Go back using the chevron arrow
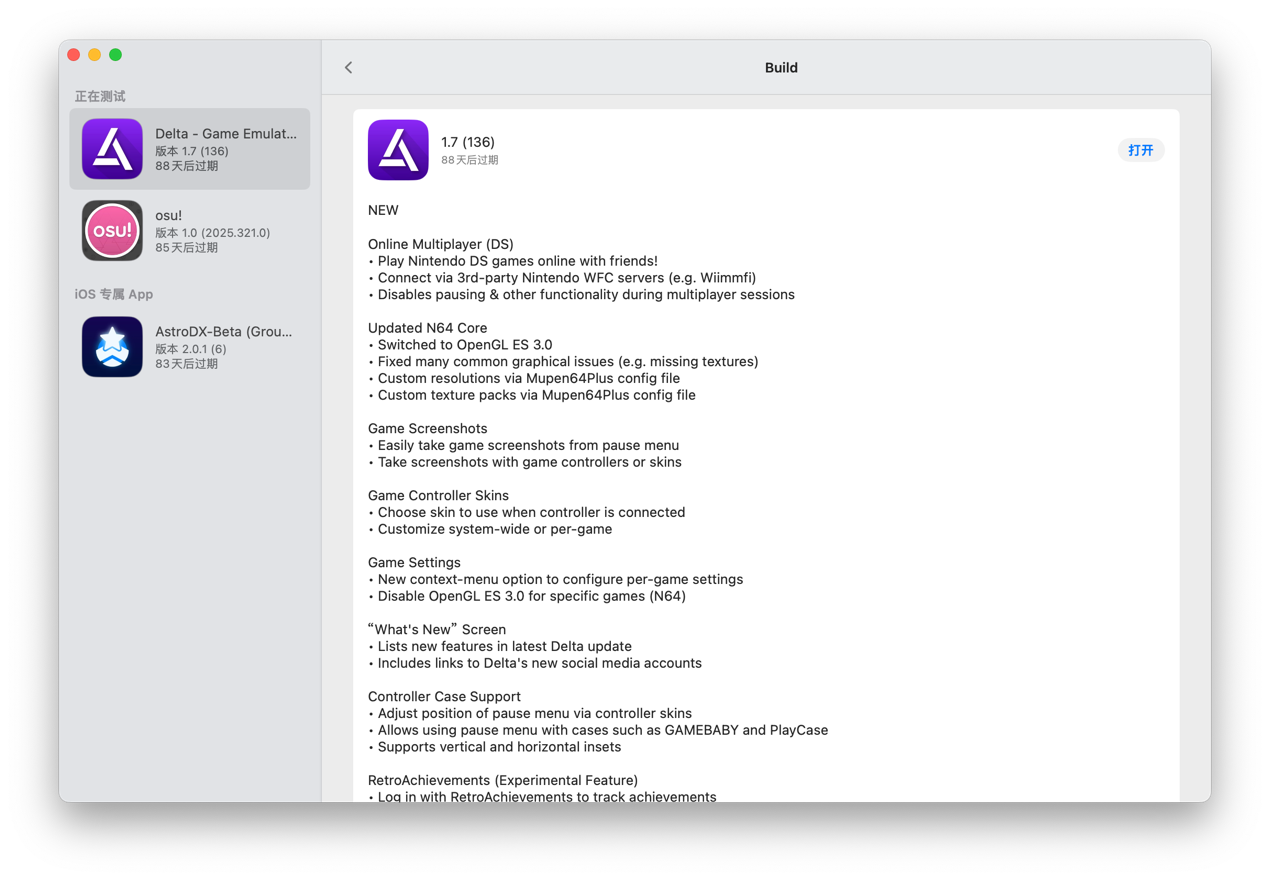Image resolution: width=1270 pixels, height=880 pixels. tap(348, 68)
